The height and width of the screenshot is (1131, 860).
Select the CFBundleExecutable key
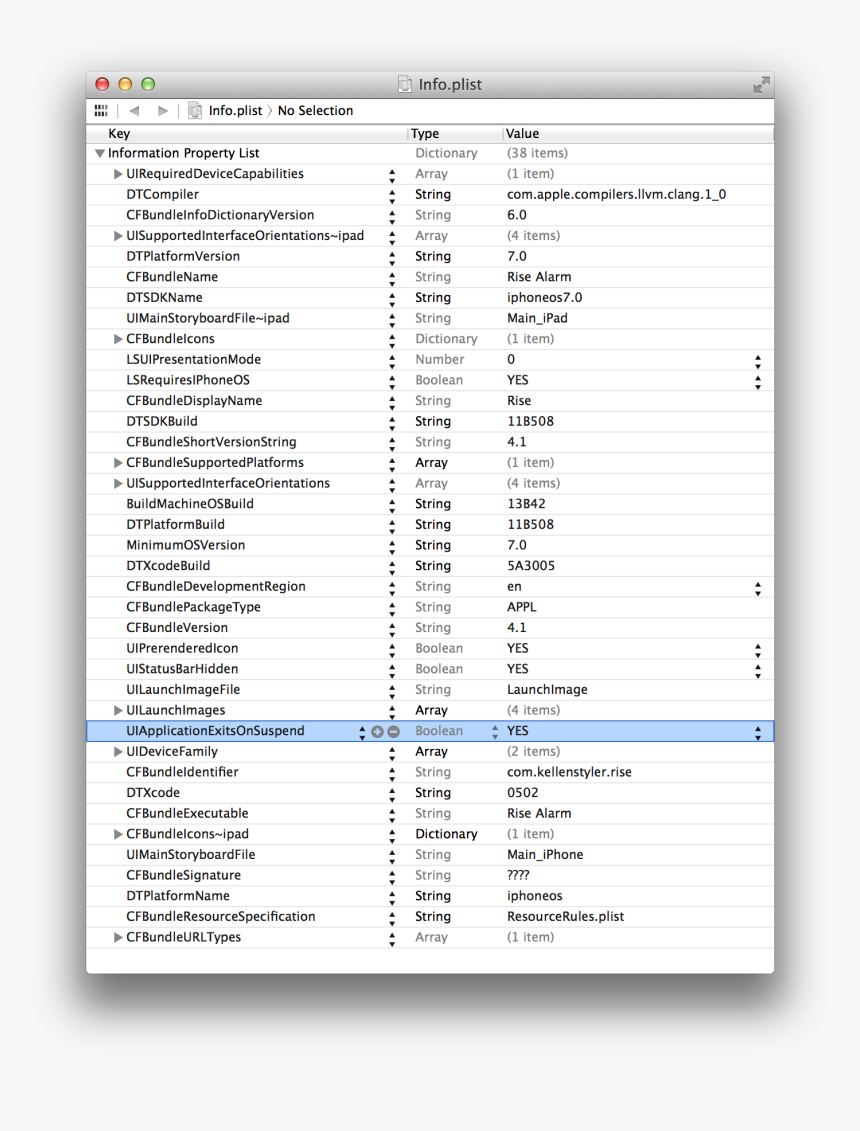(187, 814)
